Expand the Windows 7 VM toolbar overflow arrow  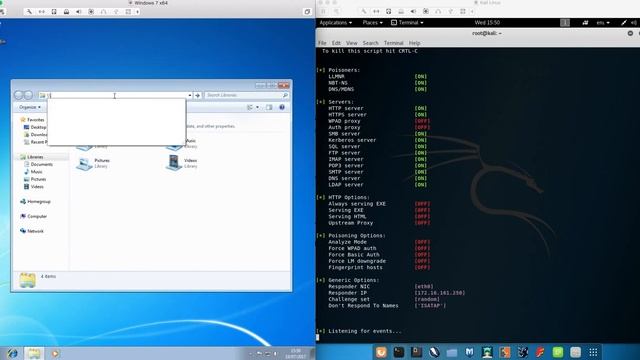pyautogui.click(x=138, y=12)
